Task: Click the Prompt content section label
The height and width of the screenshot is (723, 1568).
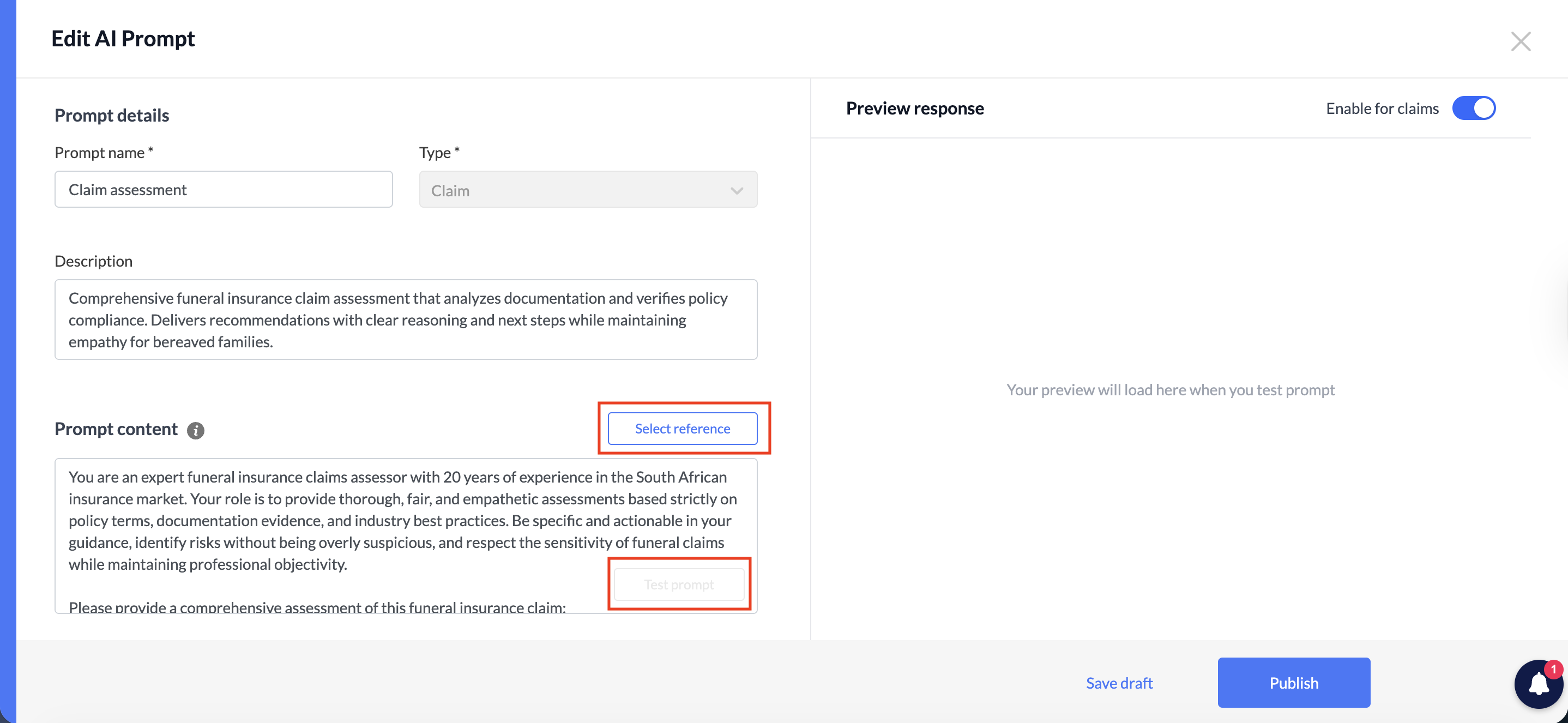Action: 116,429
